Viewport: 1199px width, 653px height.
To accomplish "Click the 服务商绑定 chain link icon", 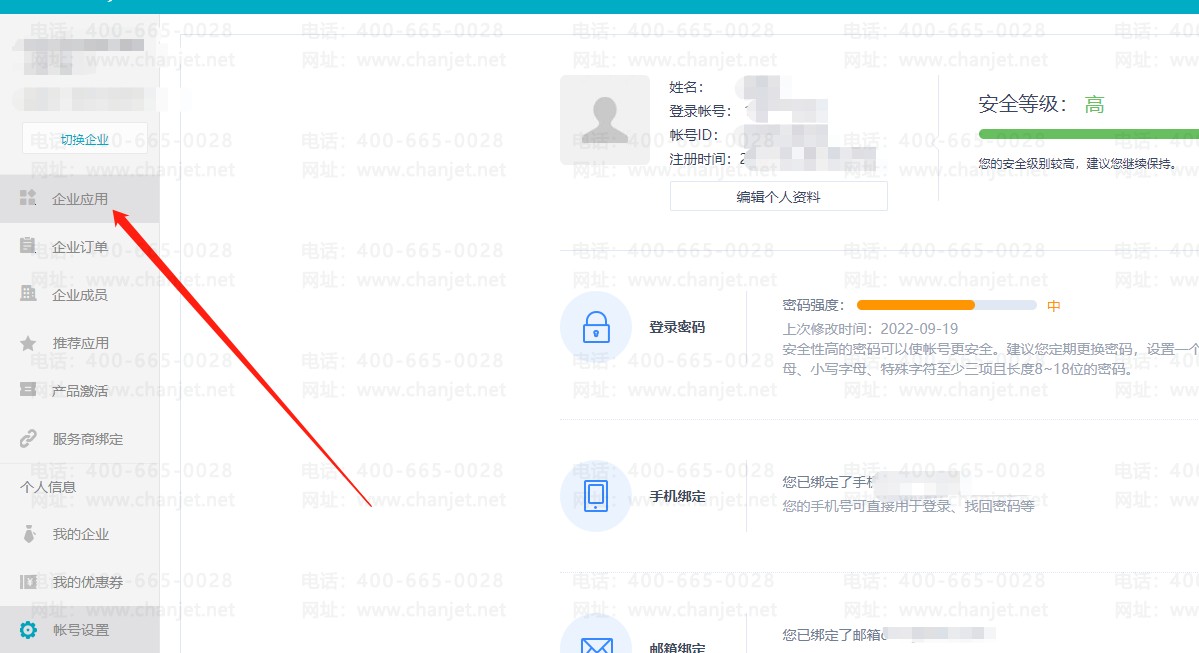I will pyautogui.click(x=28, y=438).
